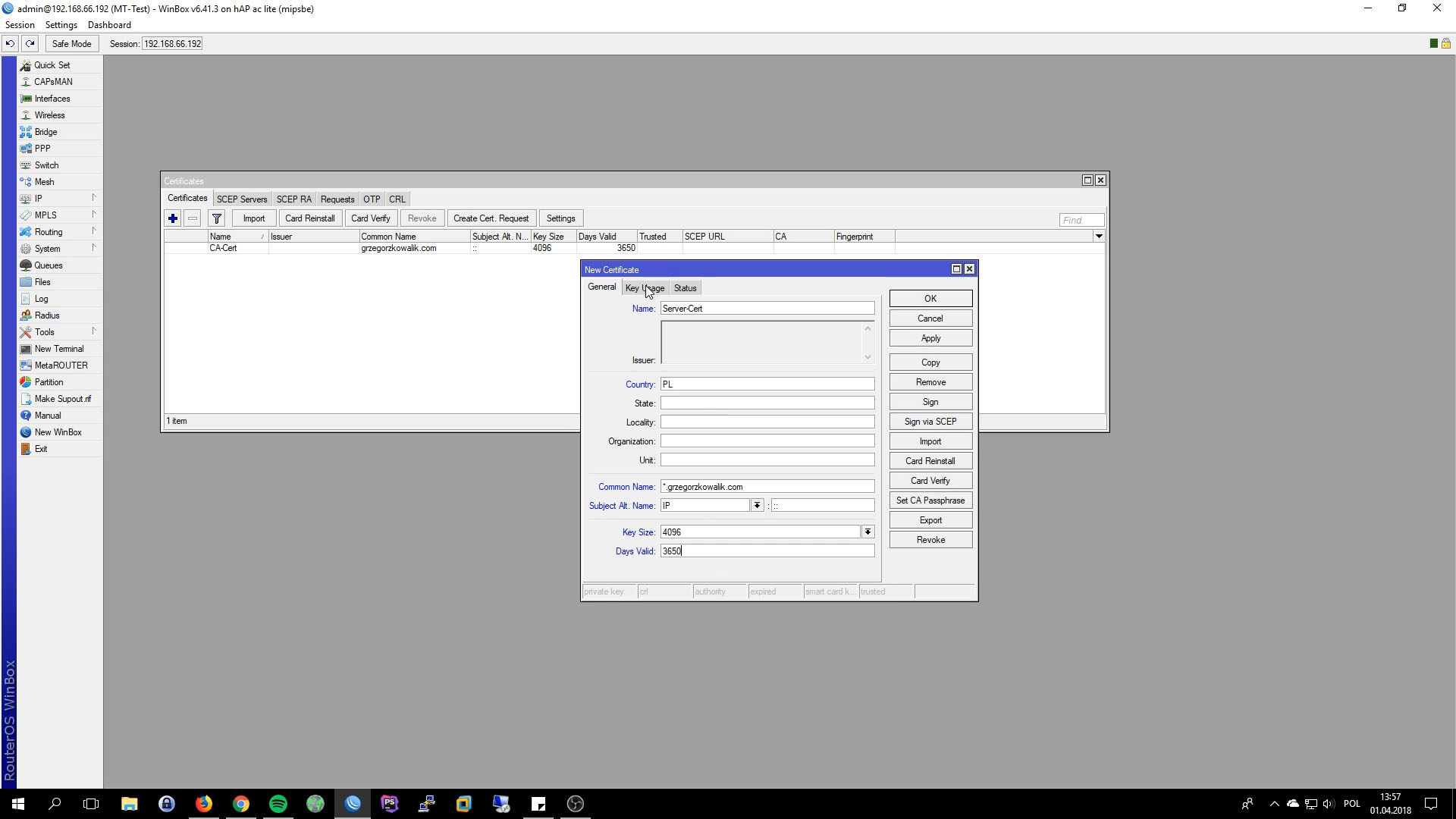This screenshot has height=819, width=1456.
Task: Click the Revoke button in certificate dialog
Action: click(929, 540)
